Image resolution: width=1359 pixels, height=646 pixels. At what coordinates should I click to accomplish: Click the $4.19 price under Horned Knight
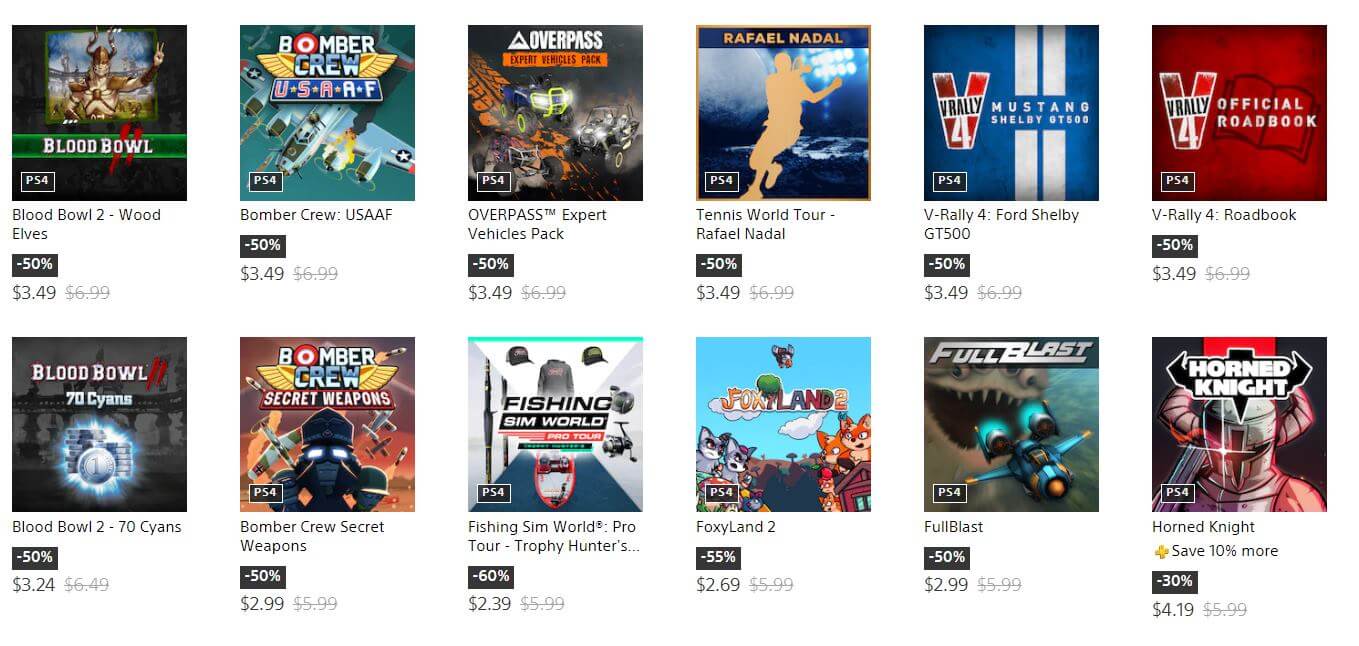pos(1173,609)
